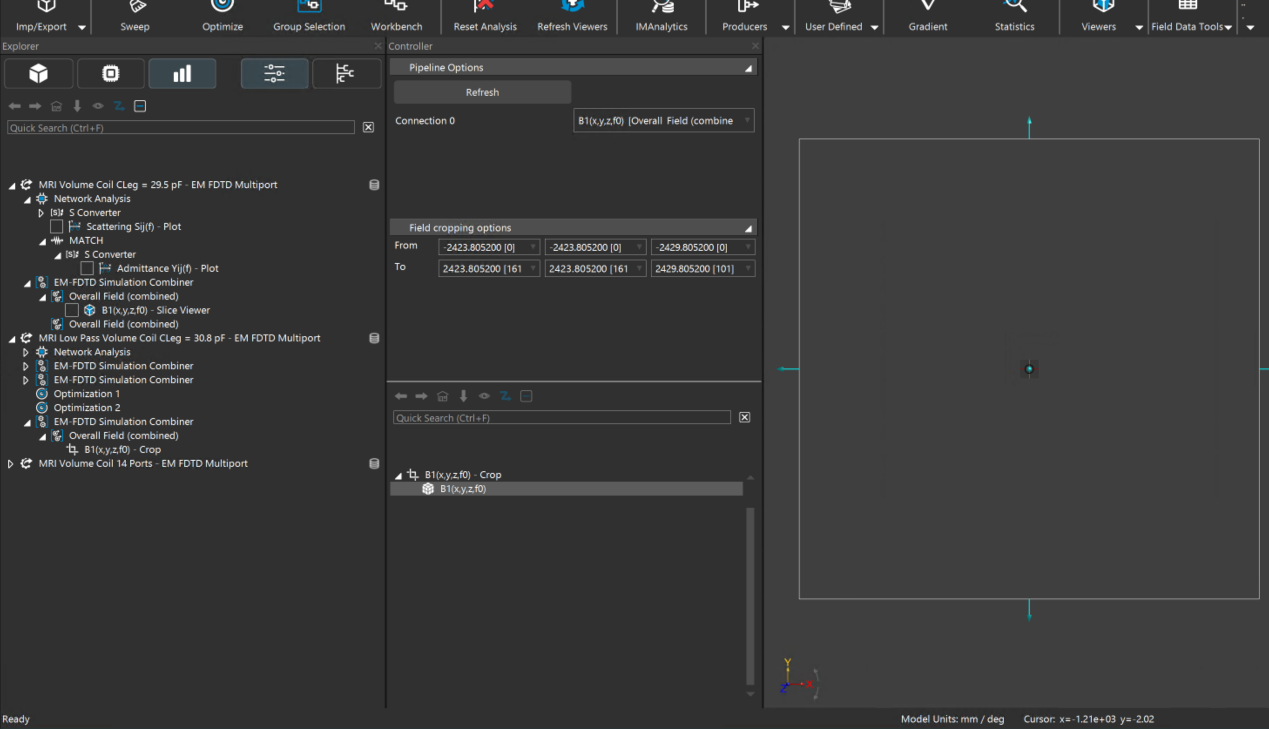Screen dimensions: 1269x729
Task: Tick the B1(x,y,z,f0) Slice Viewer checkbox
Action: 72,311
